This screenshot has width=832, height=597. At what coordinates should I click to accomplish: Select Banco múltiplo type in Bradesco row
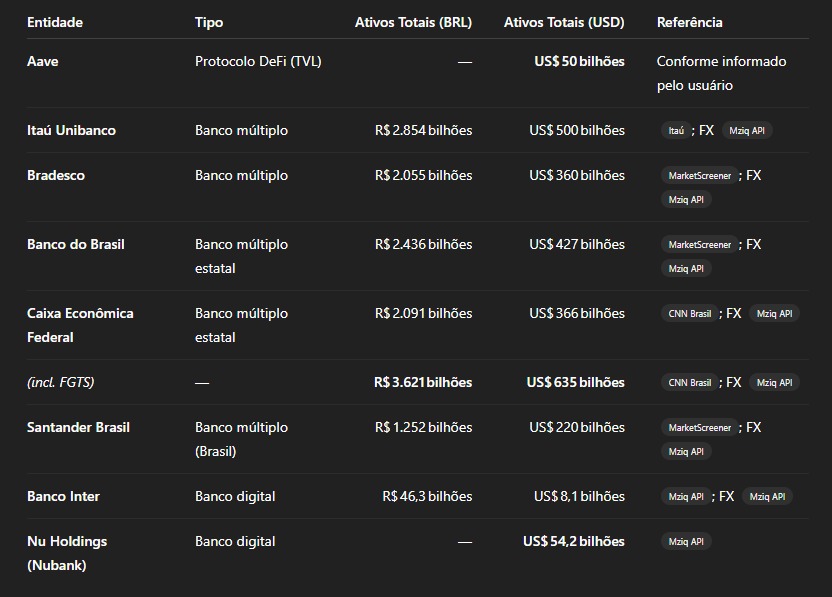(241, 176)
